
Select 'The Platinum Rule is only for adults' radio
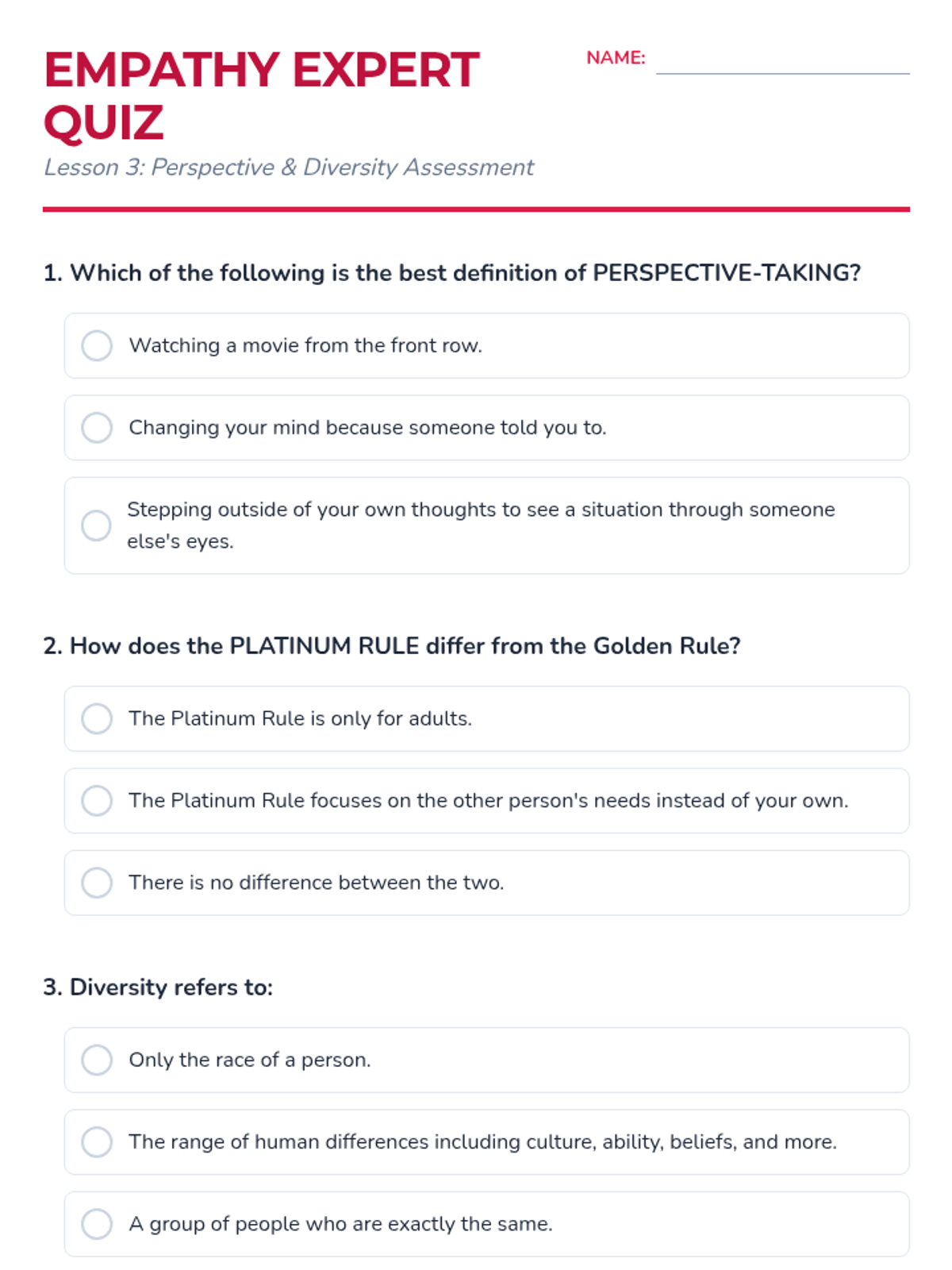pyautogui.click(x=97, y=718)
